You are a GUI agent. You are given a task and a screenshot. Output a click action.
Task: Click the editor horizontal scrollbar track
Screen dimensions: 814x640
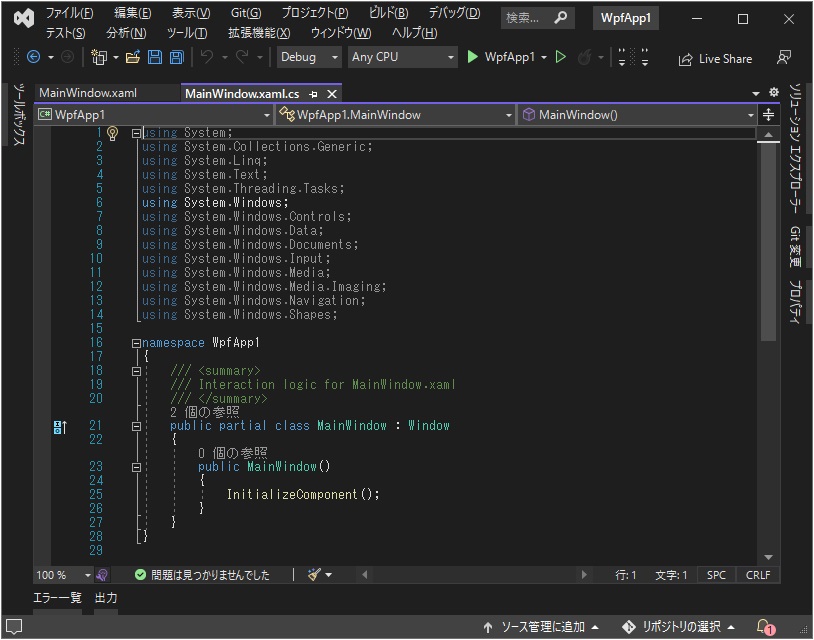click(x=470, y=575)
